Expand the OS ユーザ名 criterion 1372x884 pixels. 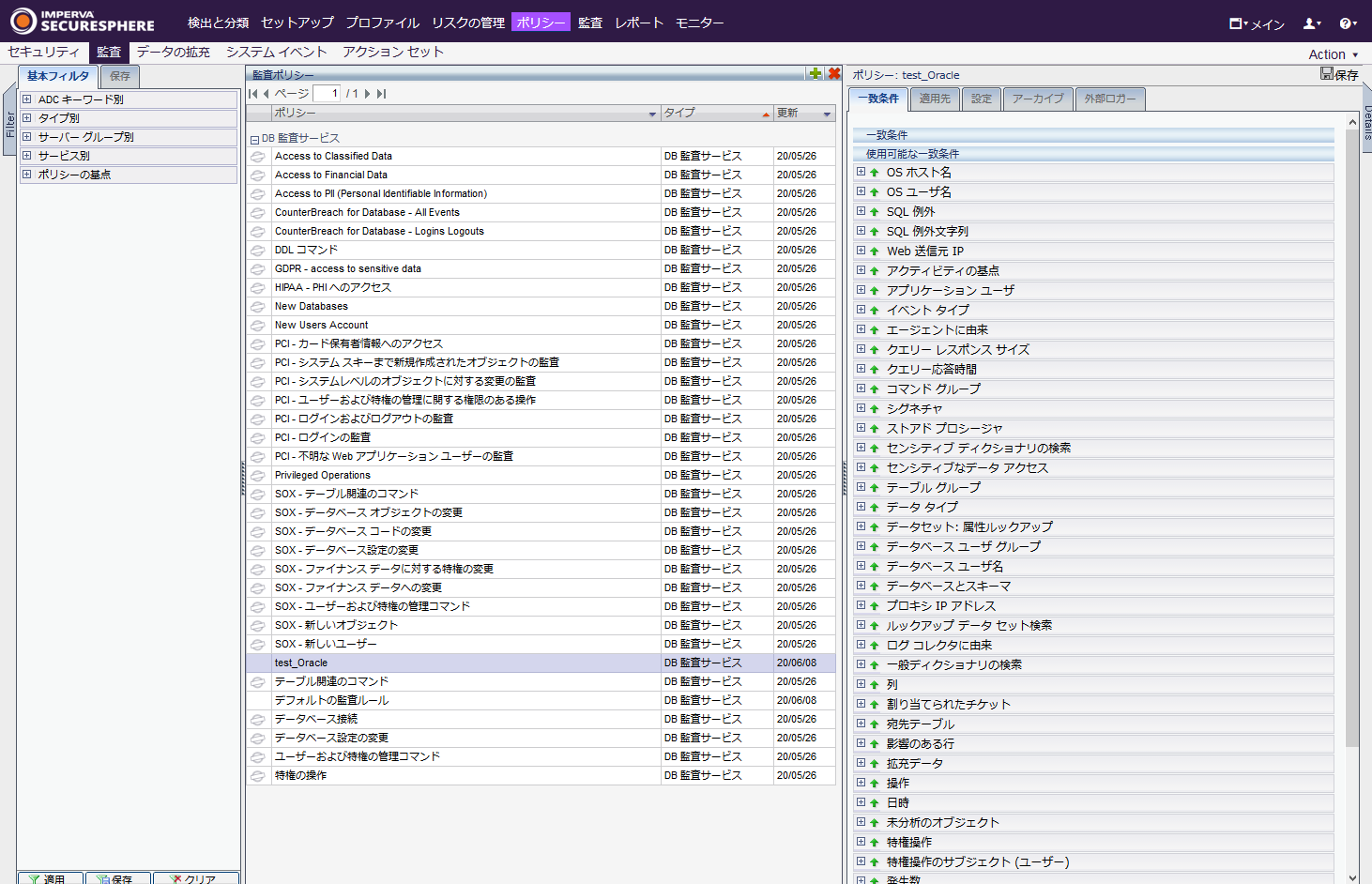tap(861, 191)
